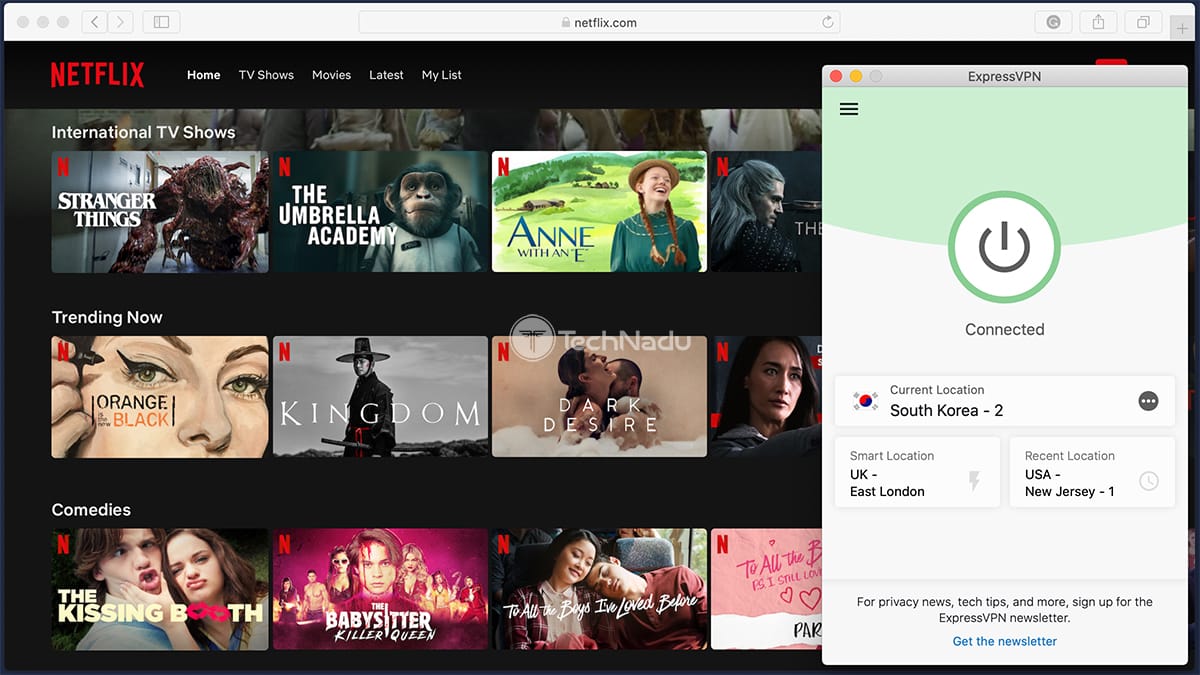Open The Kissing Booth thumbnail
This screenshot has height=675, width=1200.
pos(160,590)
